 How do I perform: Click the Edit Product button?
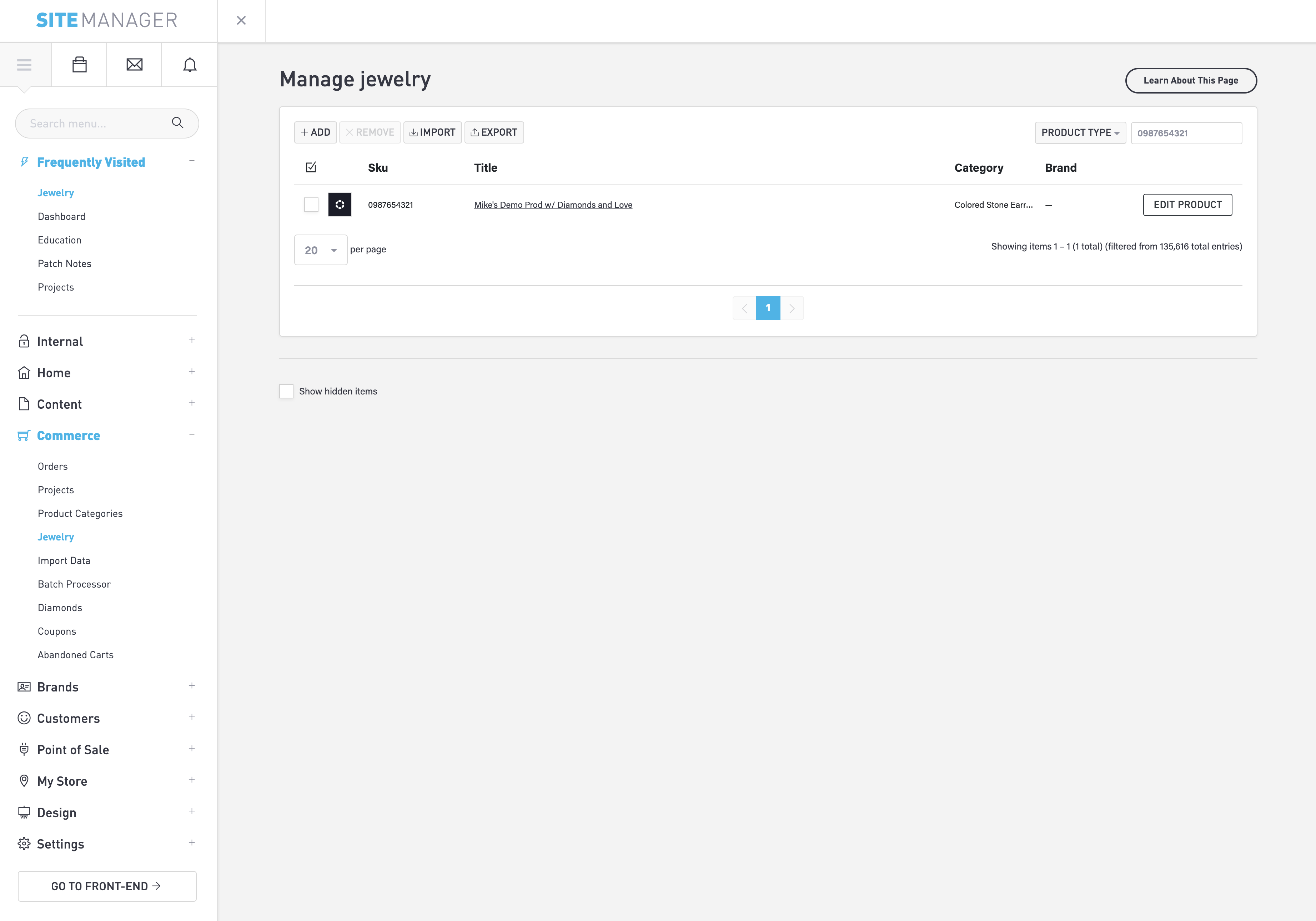(1187, 205)
